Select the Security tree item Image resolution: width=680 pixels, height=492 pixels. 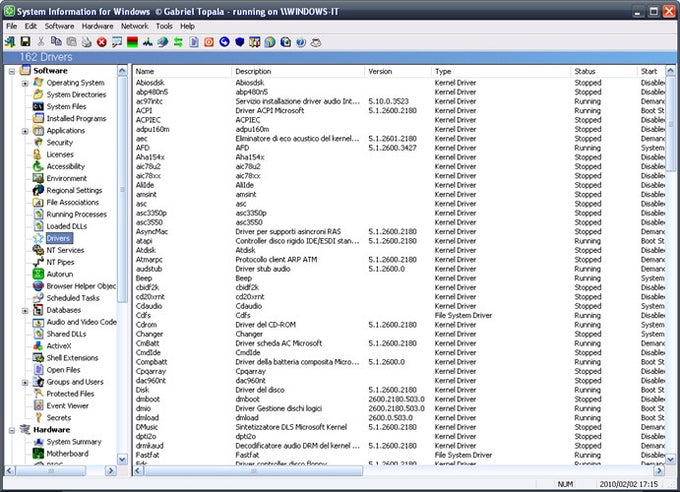click(x=59, y=142)
